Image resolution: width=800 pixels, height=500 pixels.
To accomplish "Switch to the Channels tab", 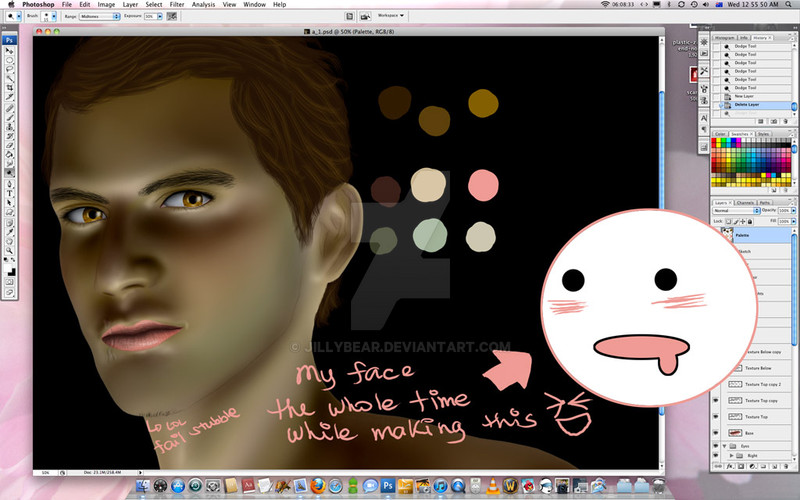I will [745, 203].
